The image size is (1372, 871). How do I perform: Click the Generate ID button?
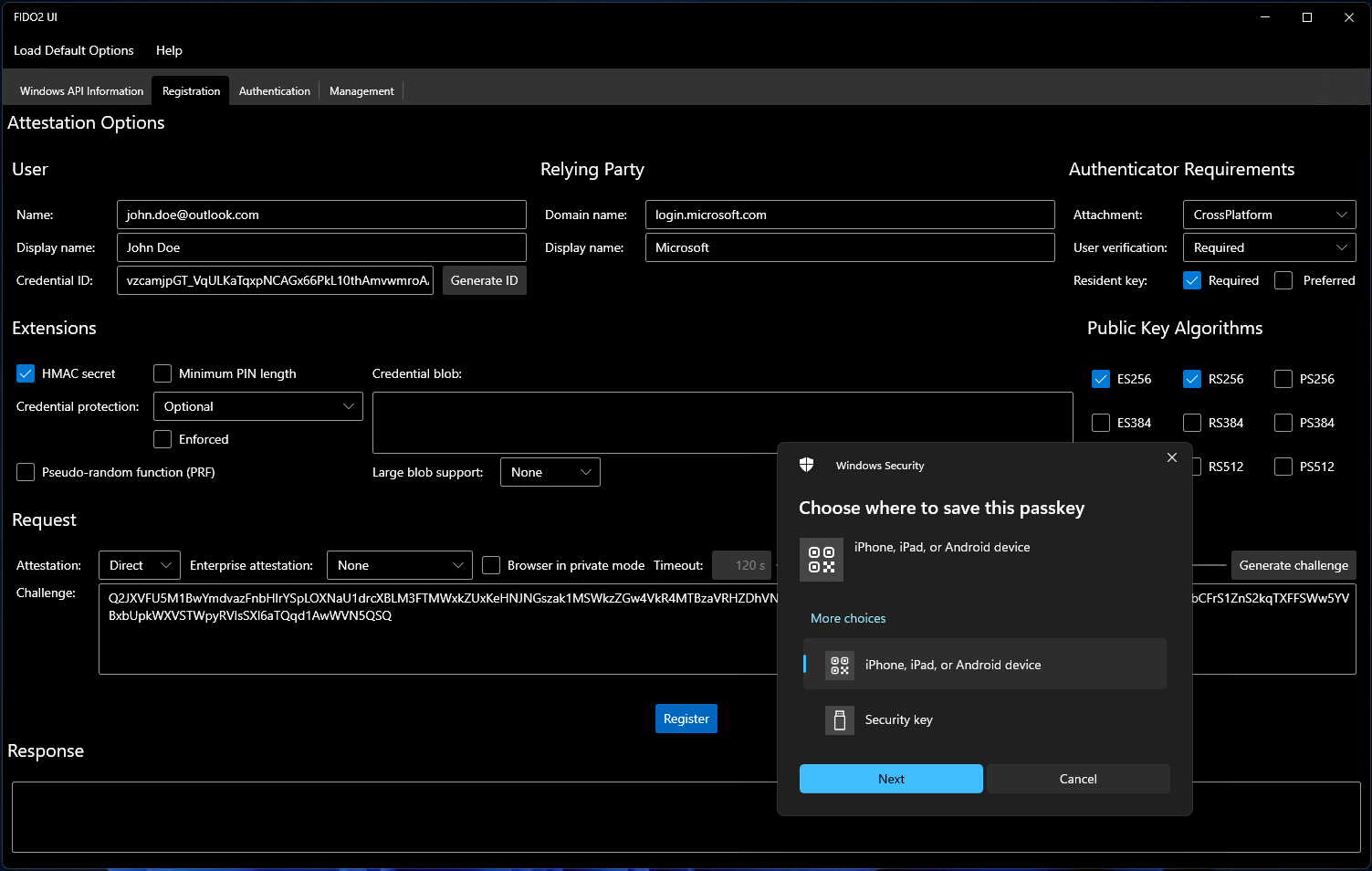point(485,280)
